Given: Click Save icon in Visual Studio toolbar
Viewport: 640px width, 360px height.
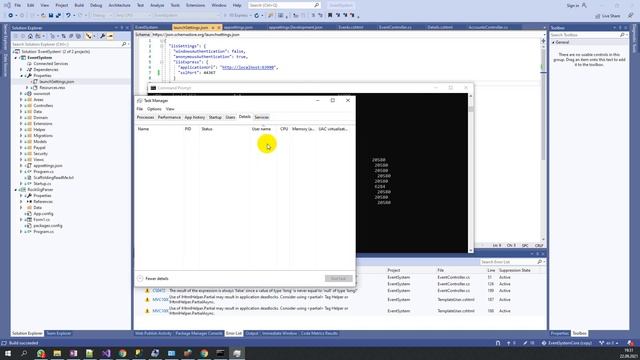Looking at the screenshot, I should [51, 16].
